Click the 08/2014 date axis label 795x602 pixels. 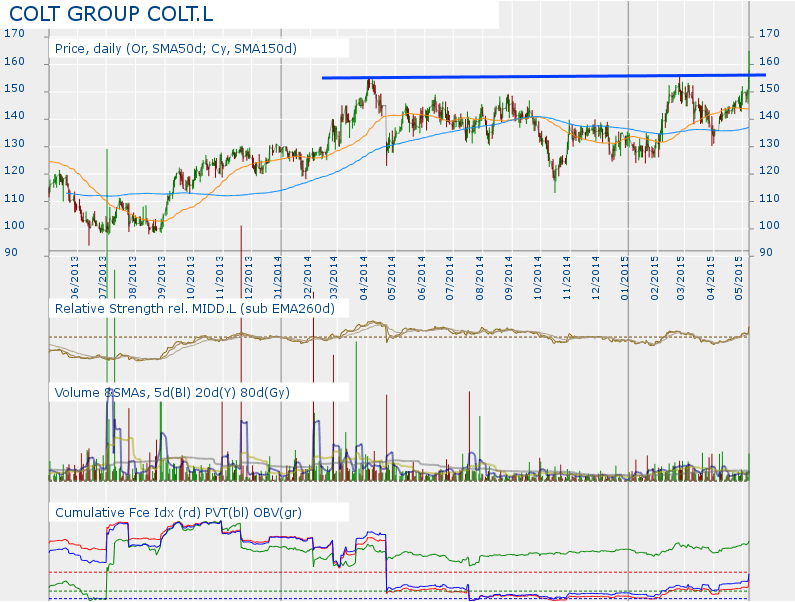[x=479, y=278]
